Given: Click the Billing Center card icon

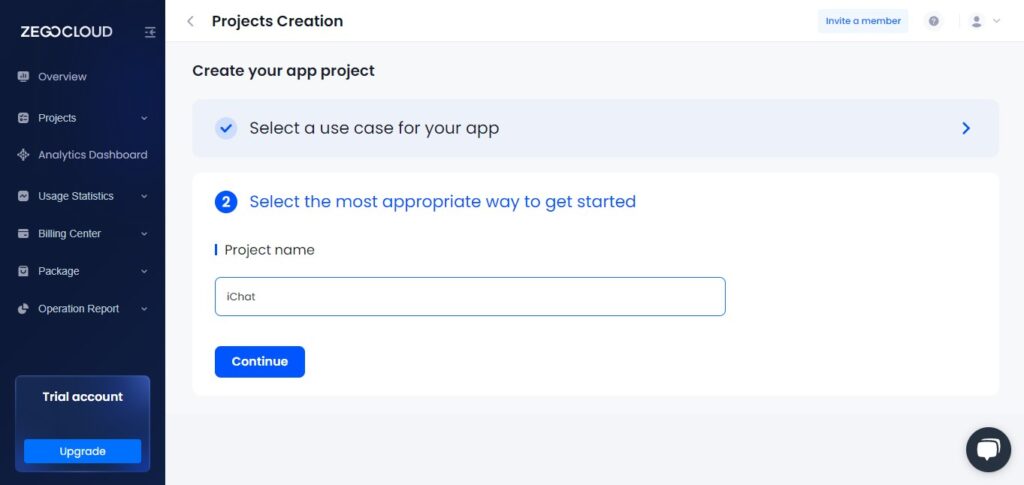Looking at the screenshot, I should (x=24, y=234).
